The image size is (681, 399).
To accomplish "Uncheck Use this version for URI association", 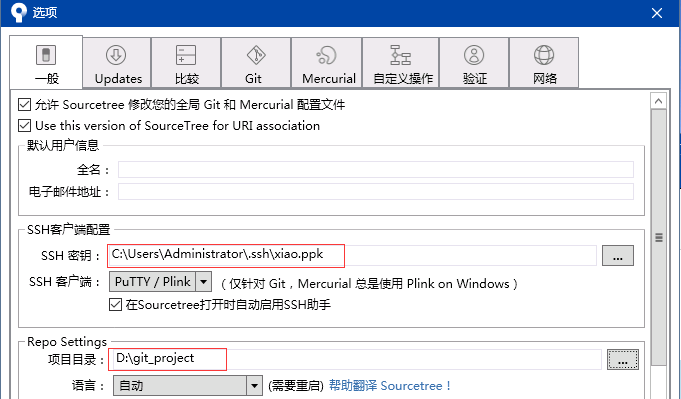I will (x=24, y=125).
